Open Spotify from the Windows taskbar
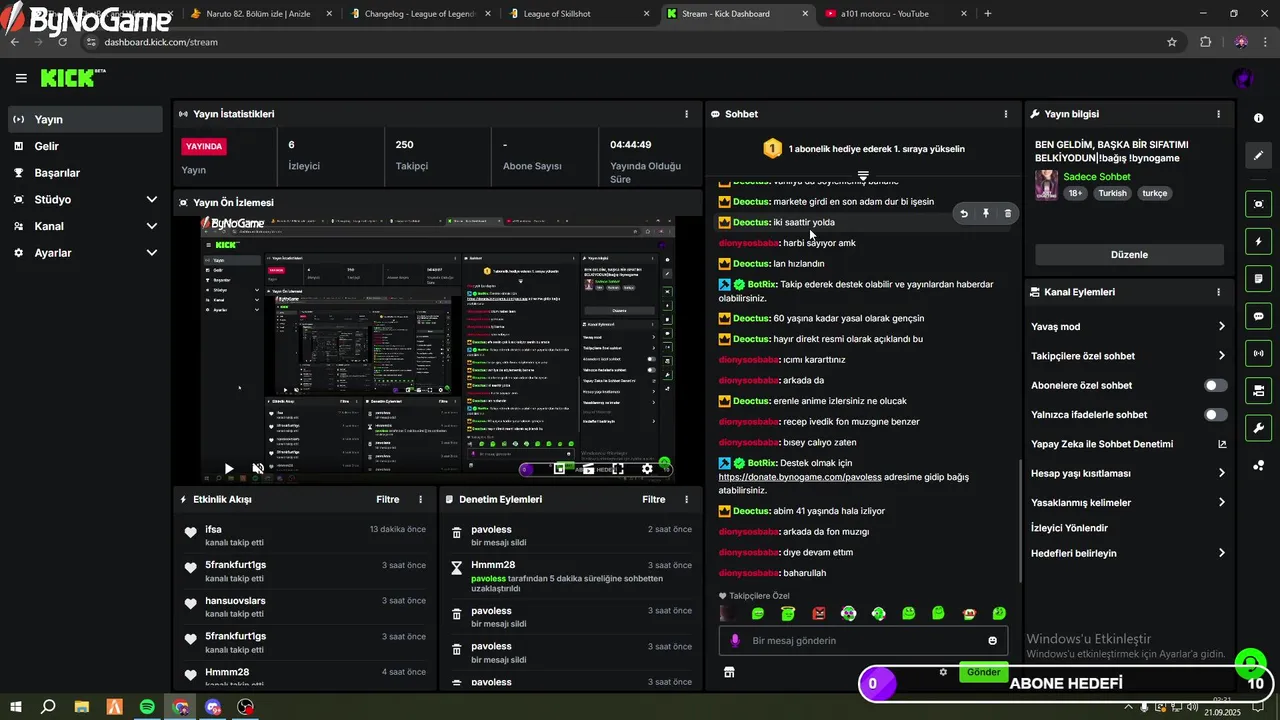1280x720 pixels. (147, 707)
